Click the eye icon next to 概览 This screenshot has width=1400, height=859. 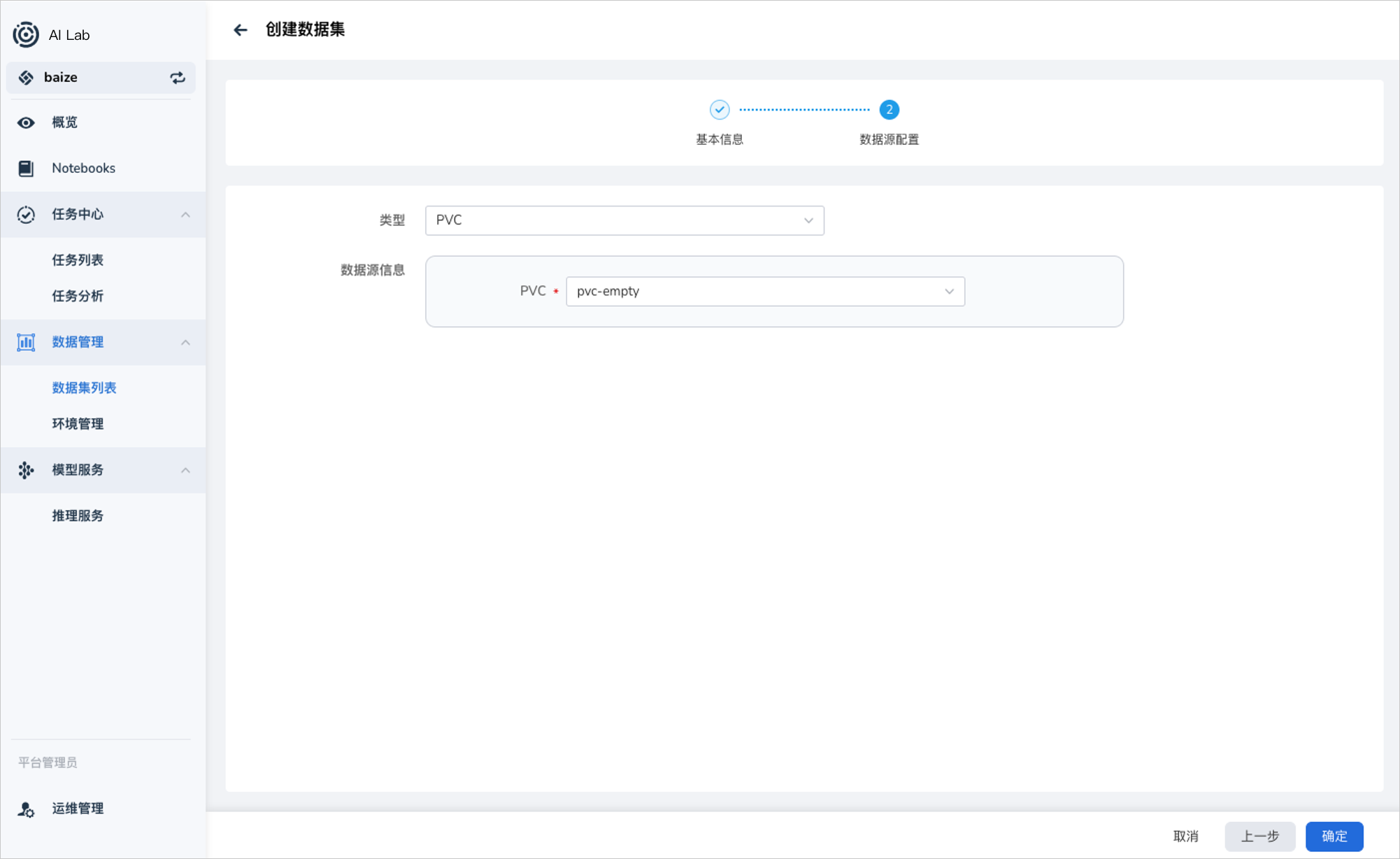pos(26,122)
